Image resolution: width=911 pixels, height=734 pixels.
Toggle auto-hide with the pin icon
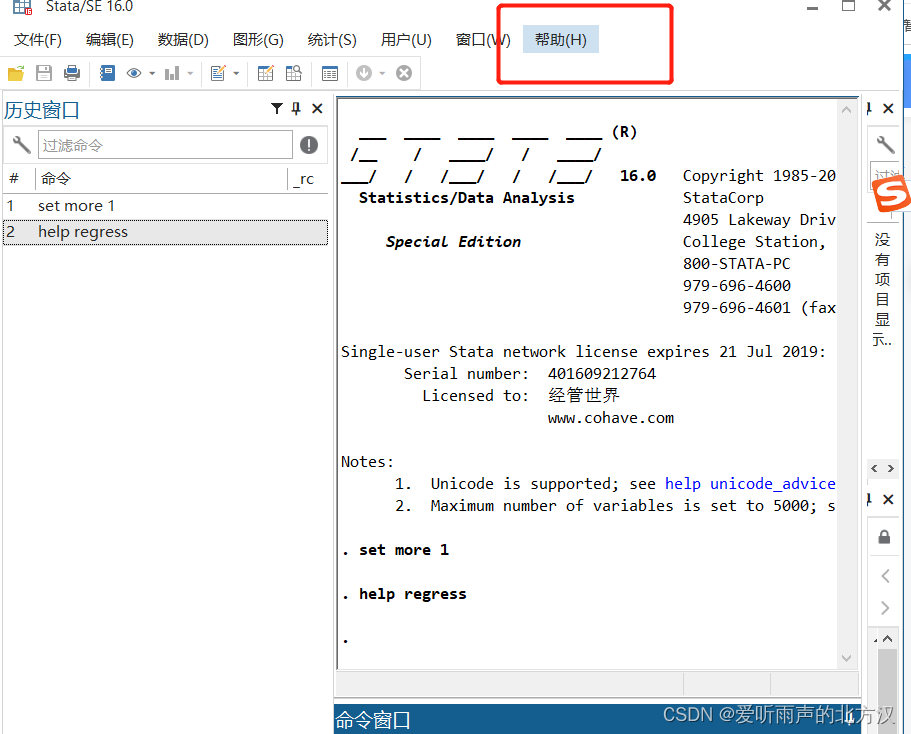point(295,108)
